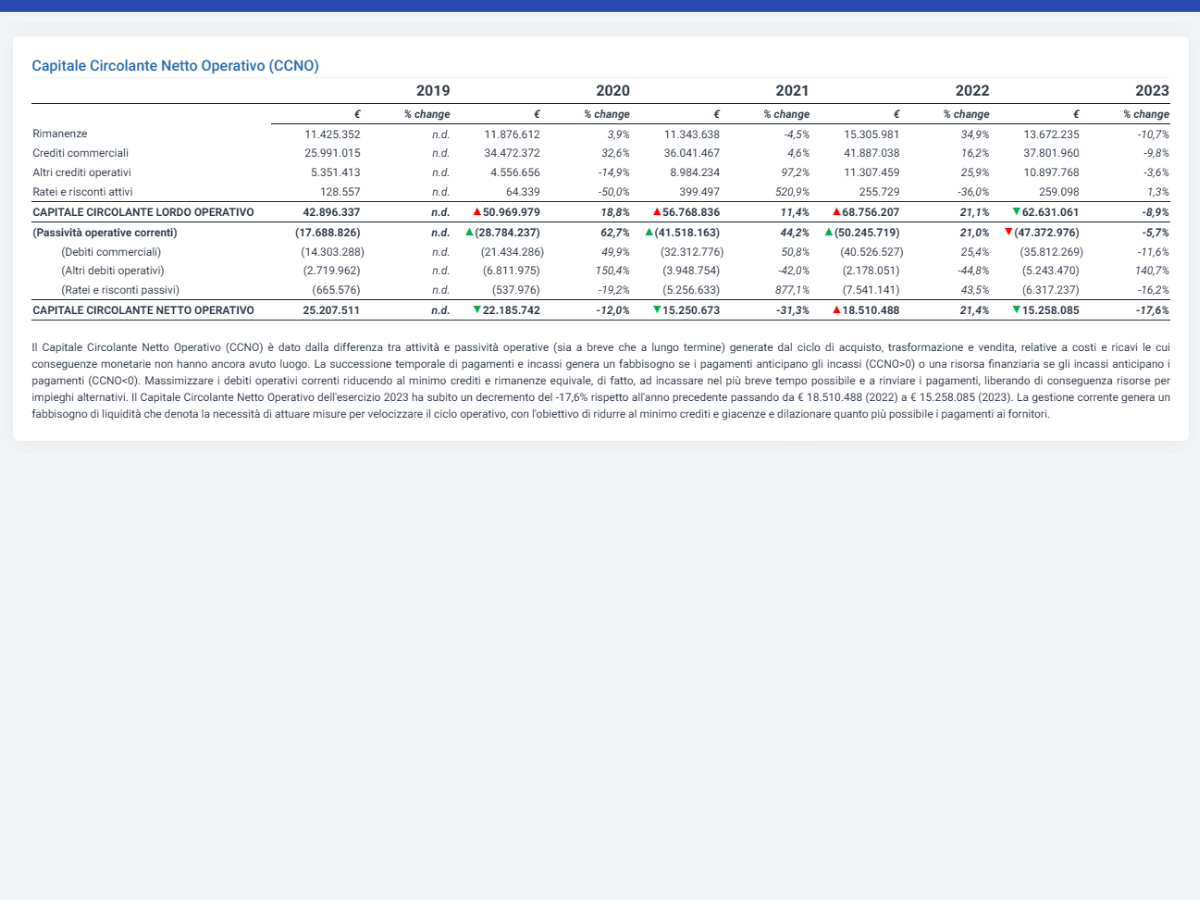Click the green up arrow beside (50.245.719)

(x=830, y=232)
